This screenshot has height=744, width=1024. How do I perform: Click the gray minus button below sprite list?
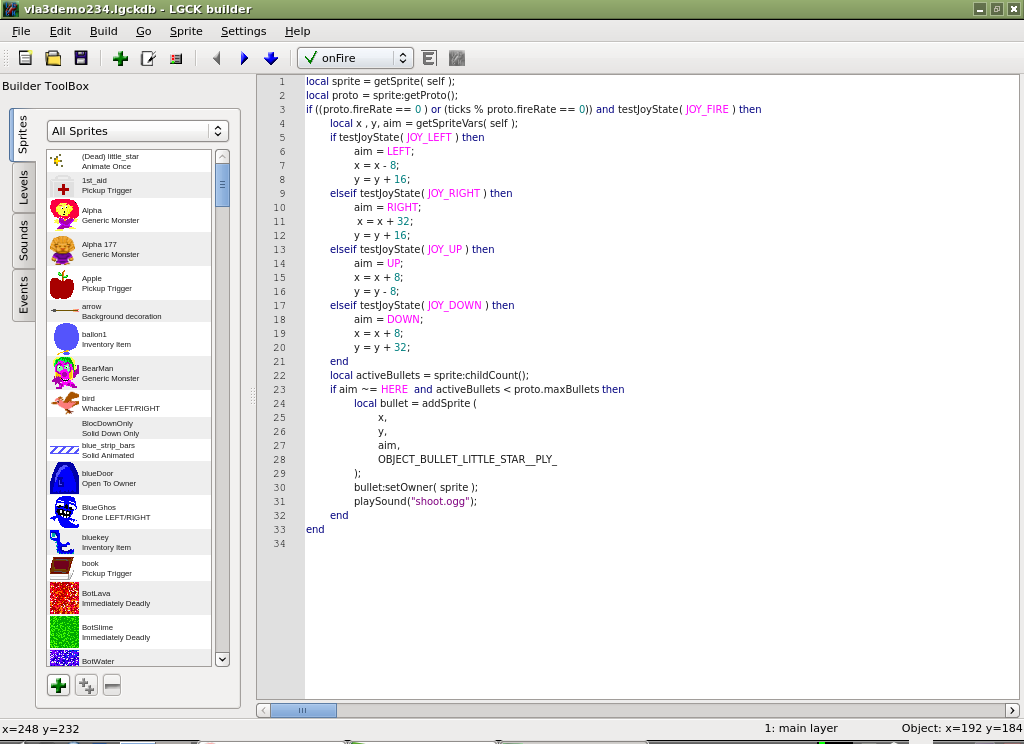112,685
